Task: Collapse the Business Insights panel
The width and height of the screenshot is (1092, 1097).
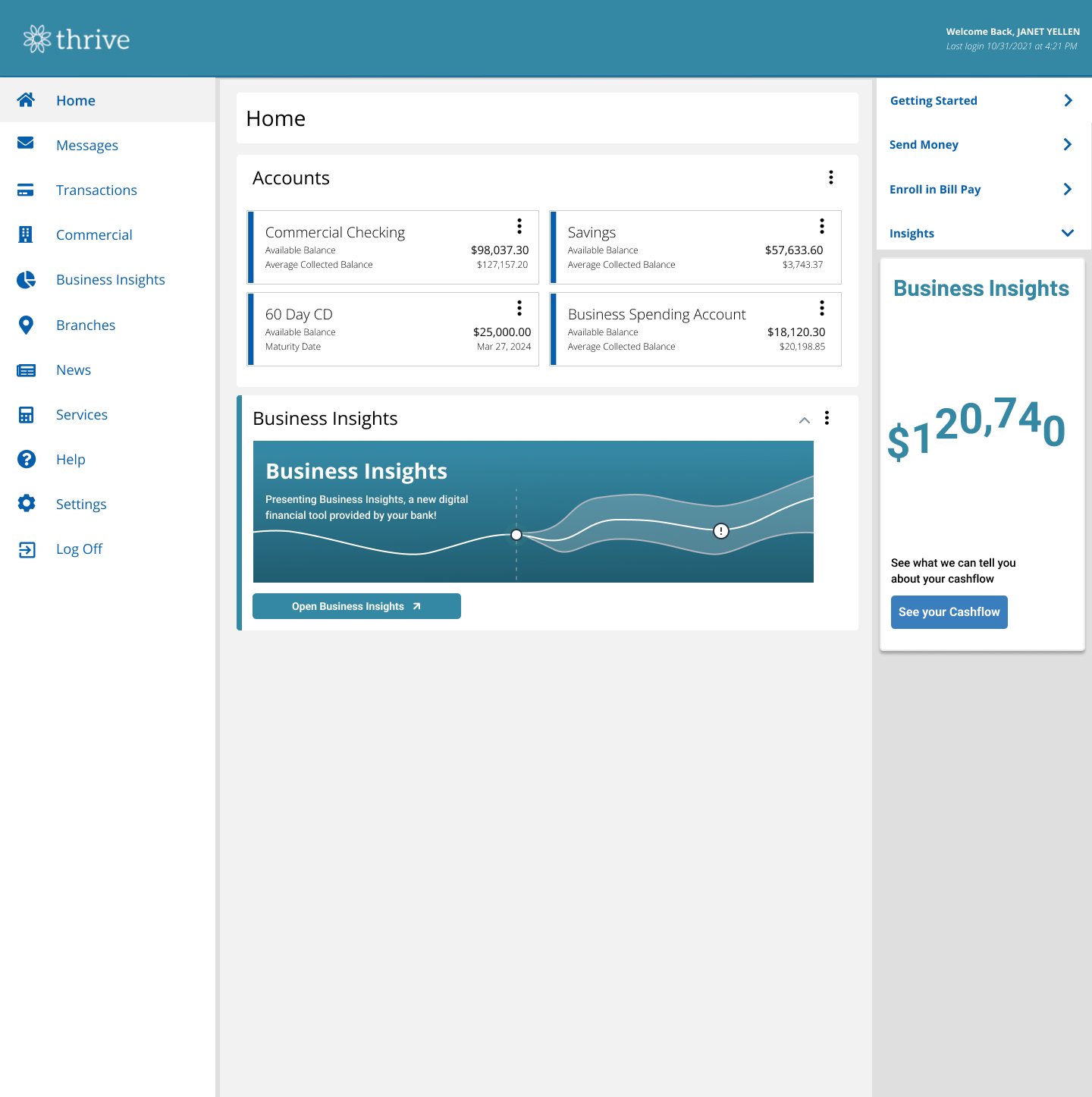Action: [x=805, y=420]
